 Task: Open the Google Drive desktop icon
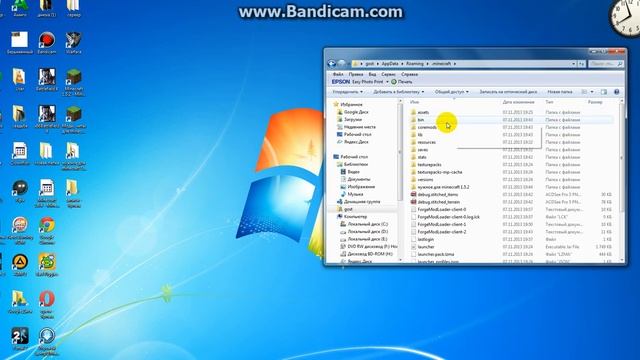click(20, 302)
